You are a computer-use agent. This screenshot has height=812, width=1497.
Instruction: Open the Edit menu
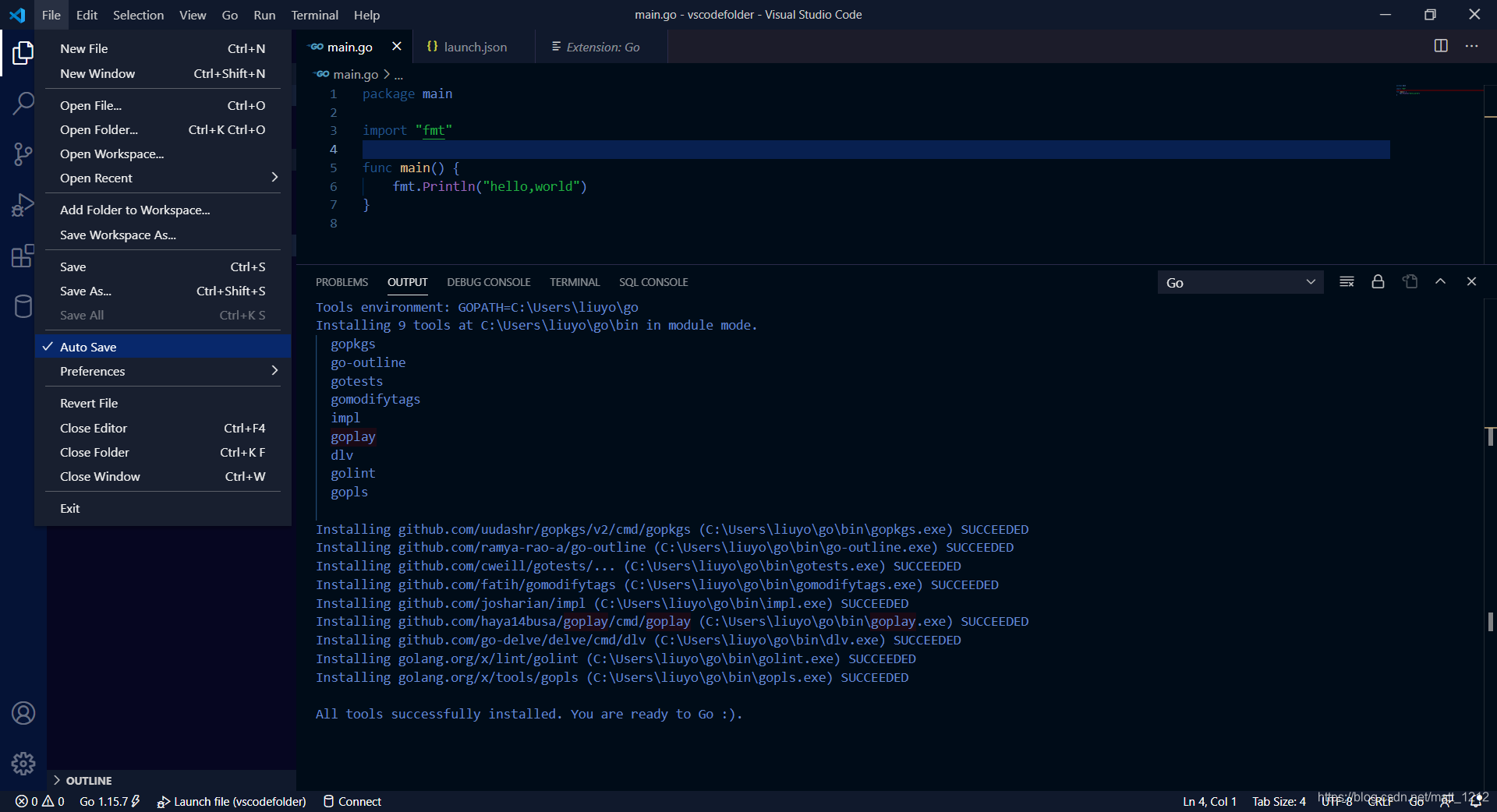(x=87, y=15)
